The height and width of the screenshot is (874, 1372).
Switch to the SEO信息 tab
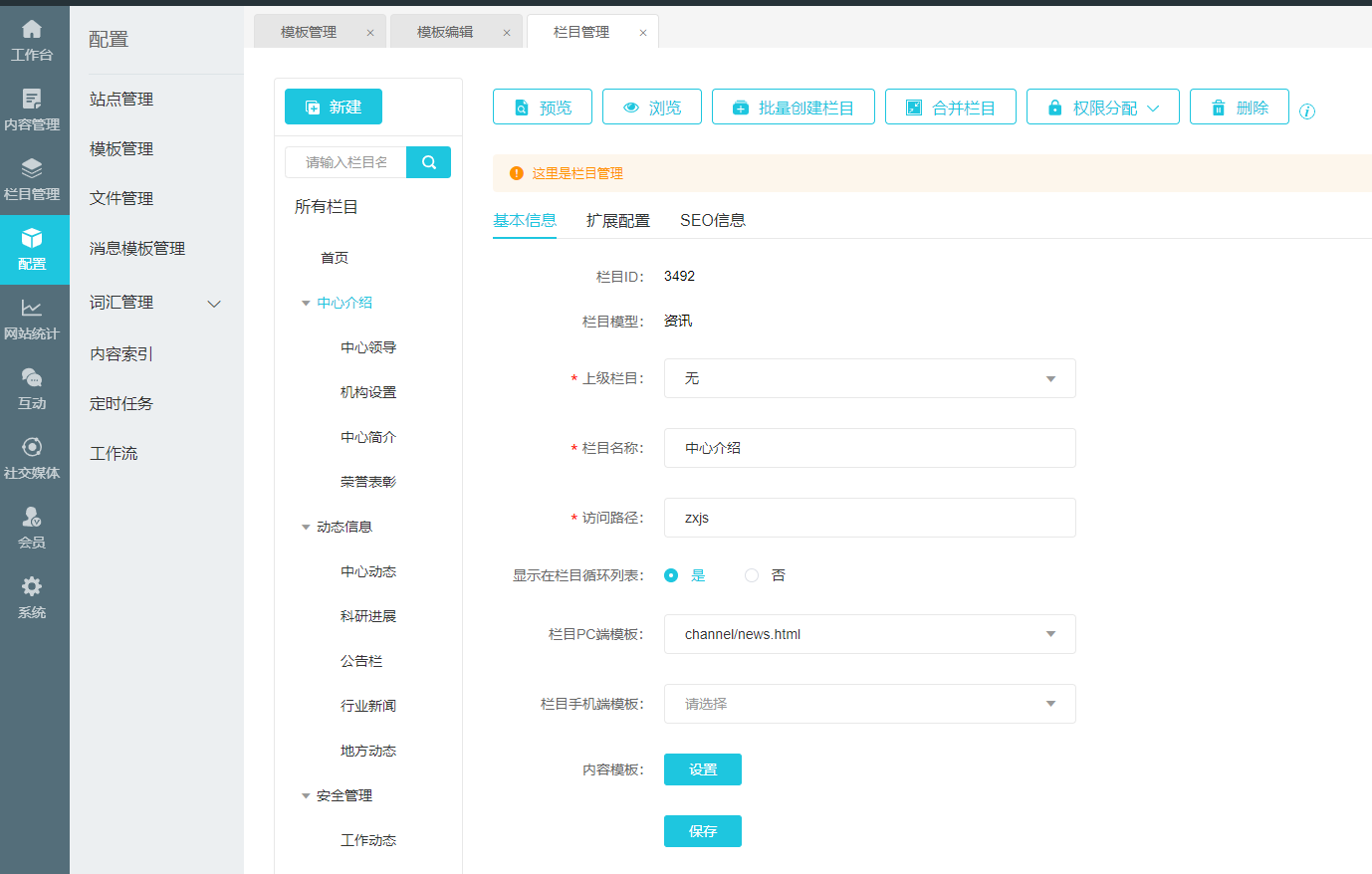coord(712,221)
